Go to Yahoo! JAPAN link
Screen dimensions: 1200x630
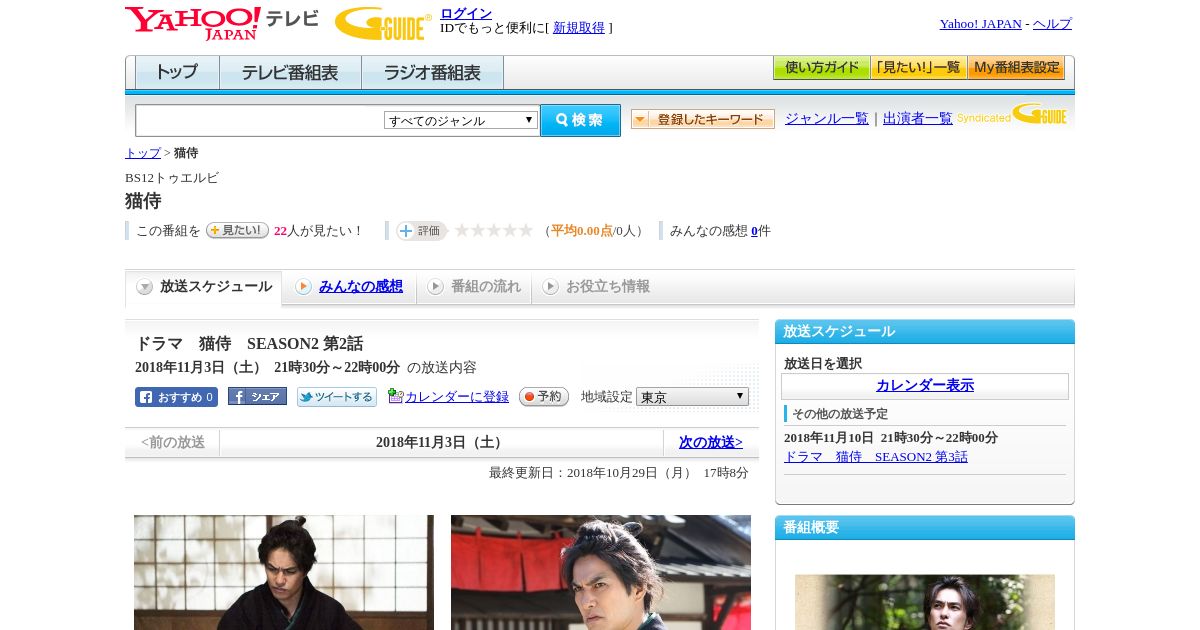coord(980,24)
